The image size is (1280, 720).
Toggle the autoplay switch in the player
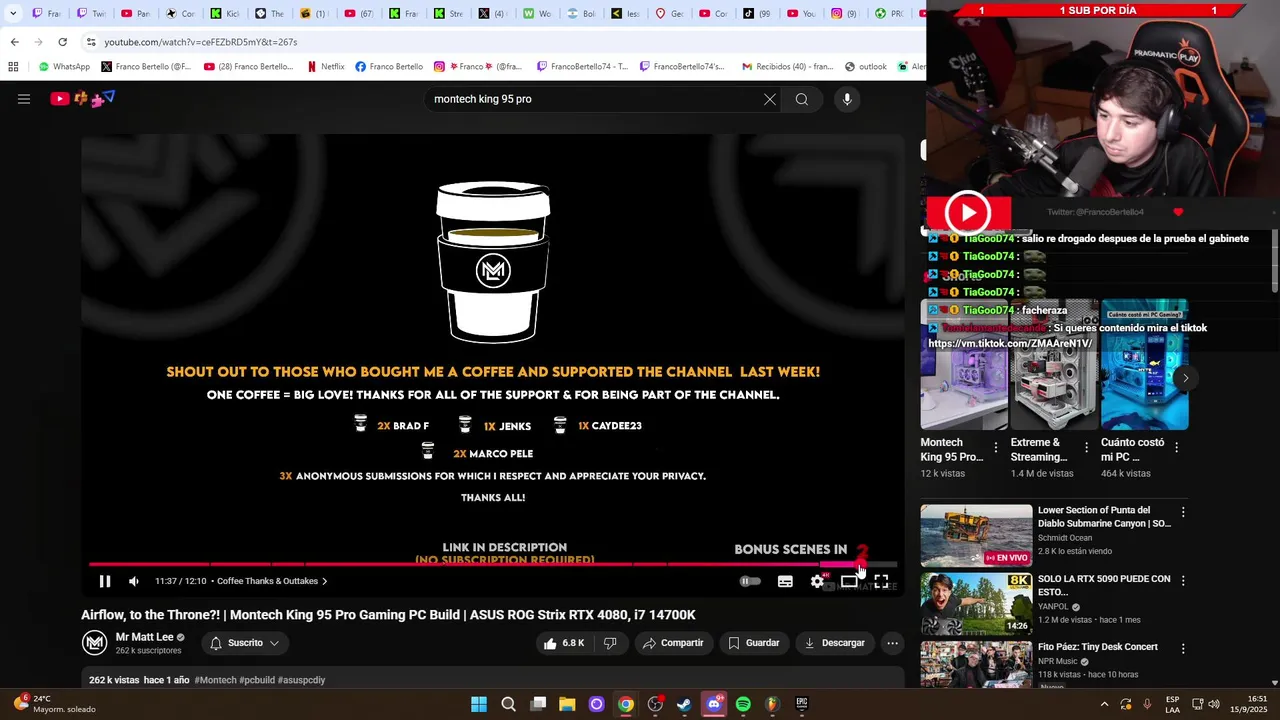pyautogui.click(x=749, y=581)
